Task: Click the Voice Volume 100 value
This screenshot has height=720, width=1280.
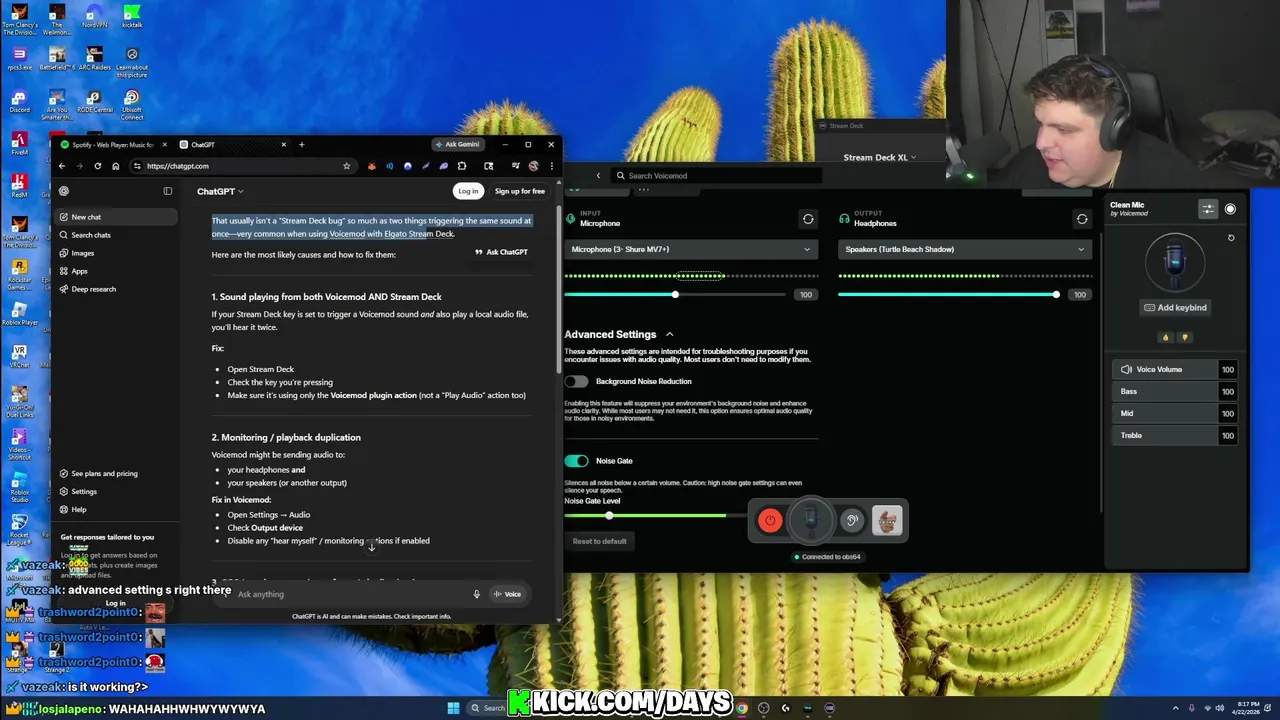Action: [x=1227, y=369]
